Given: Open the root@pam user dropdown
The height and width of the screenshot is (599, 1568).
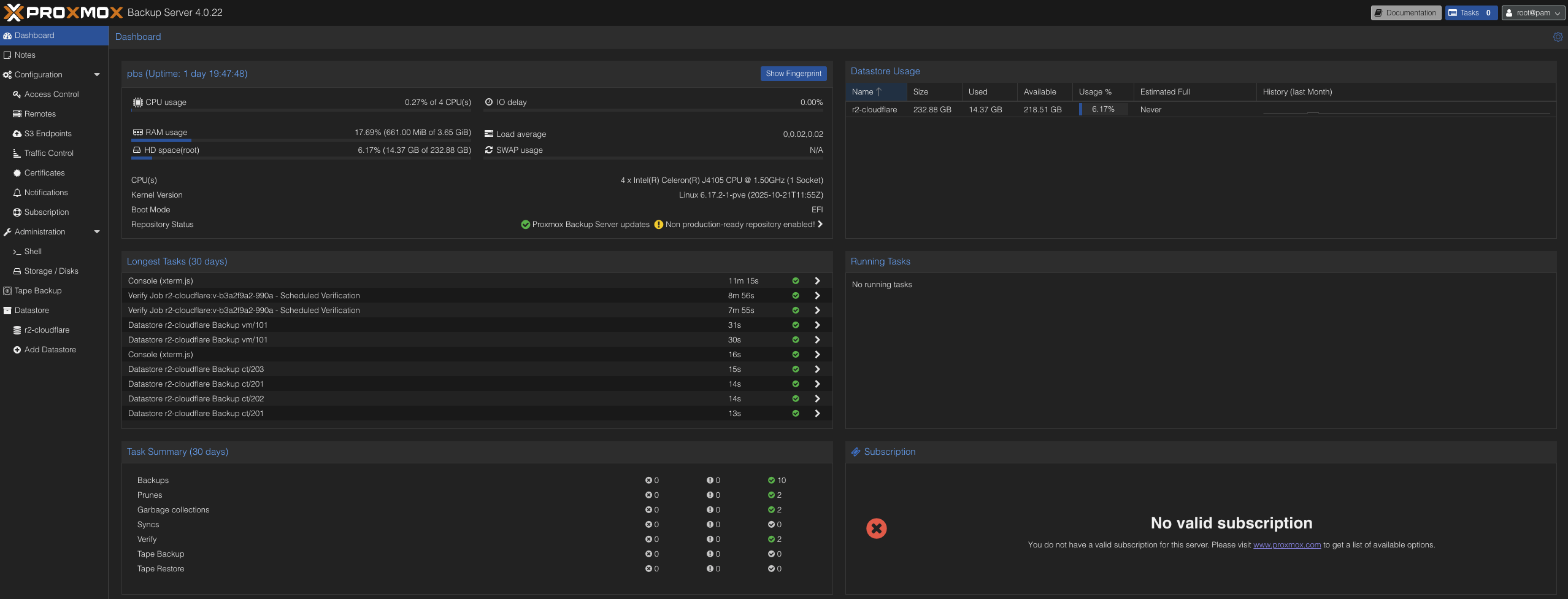Looking at the screenshot, I should [x=1532, y=13].
